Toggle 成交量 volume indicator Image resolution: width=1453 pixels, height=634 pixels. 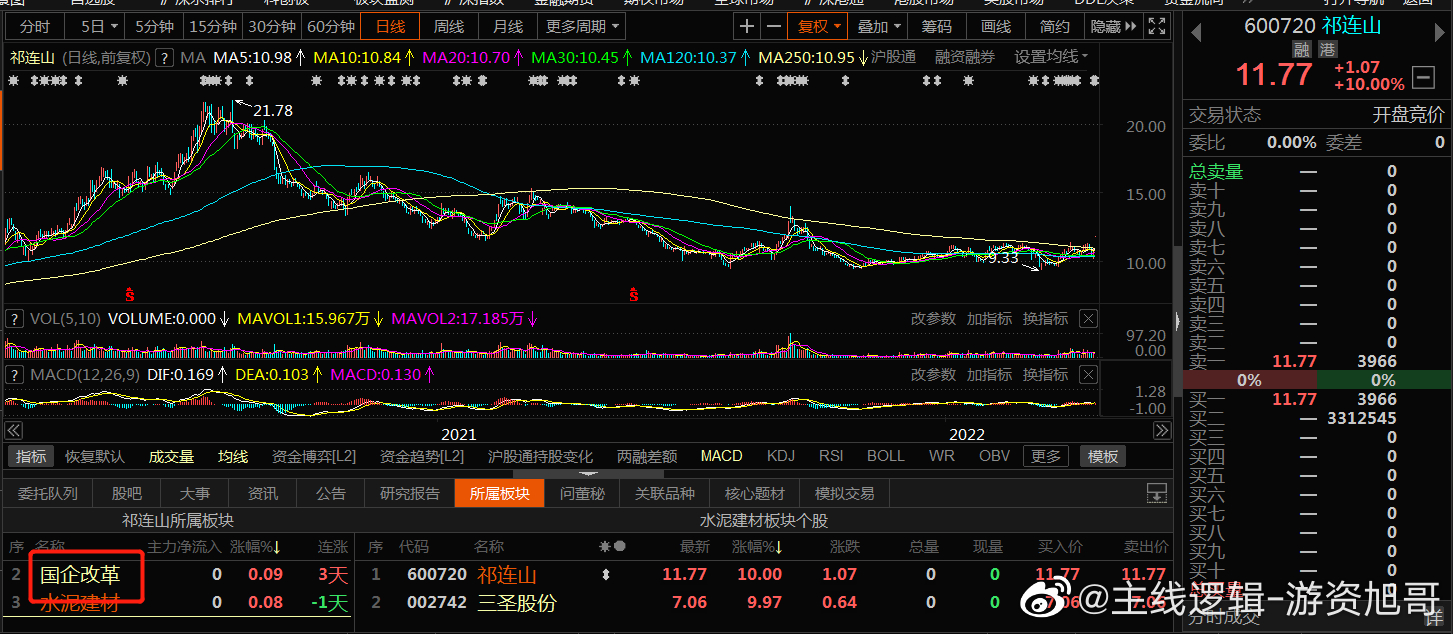coord(171,456)
